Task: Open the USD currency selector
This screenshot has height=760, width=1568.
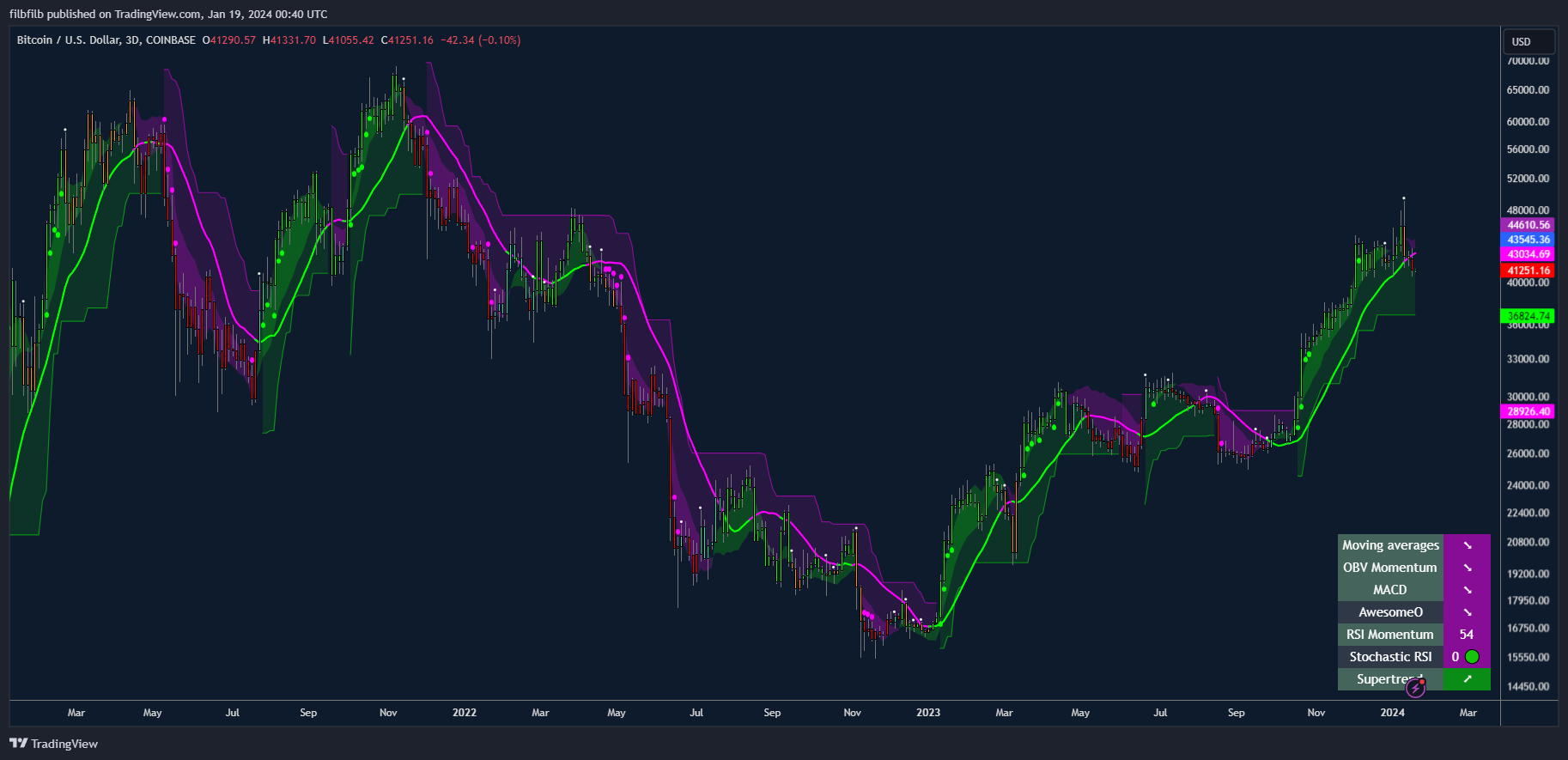Action: (1529, 41)
